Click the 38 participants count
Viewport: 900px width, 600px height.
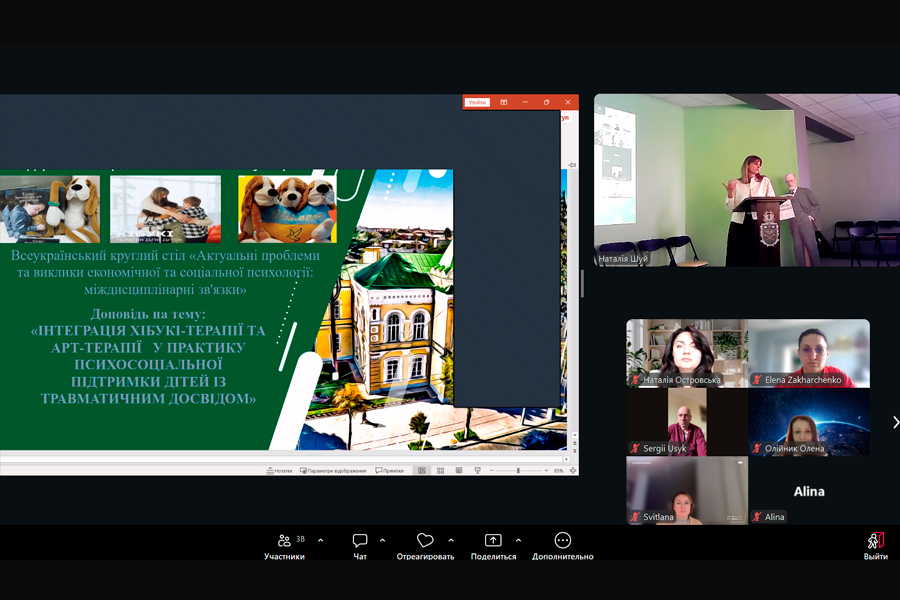pos(300,539)
